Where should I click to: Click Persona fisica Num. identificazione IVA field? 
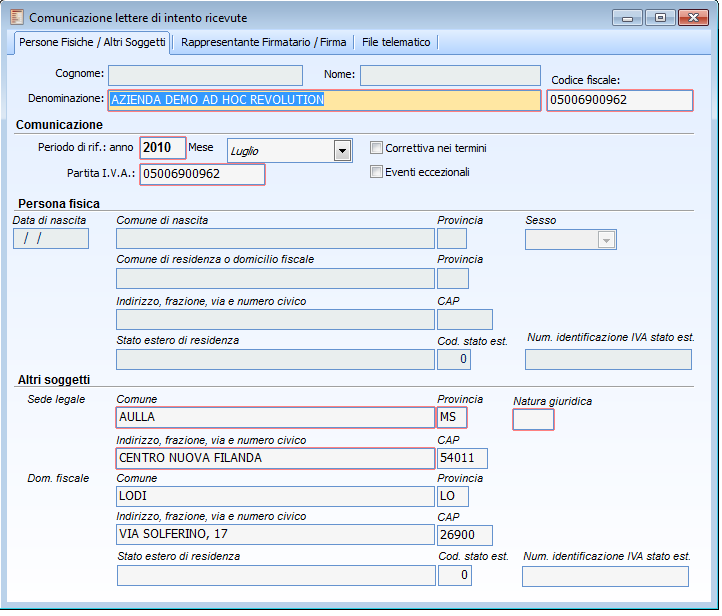(608, 360)
